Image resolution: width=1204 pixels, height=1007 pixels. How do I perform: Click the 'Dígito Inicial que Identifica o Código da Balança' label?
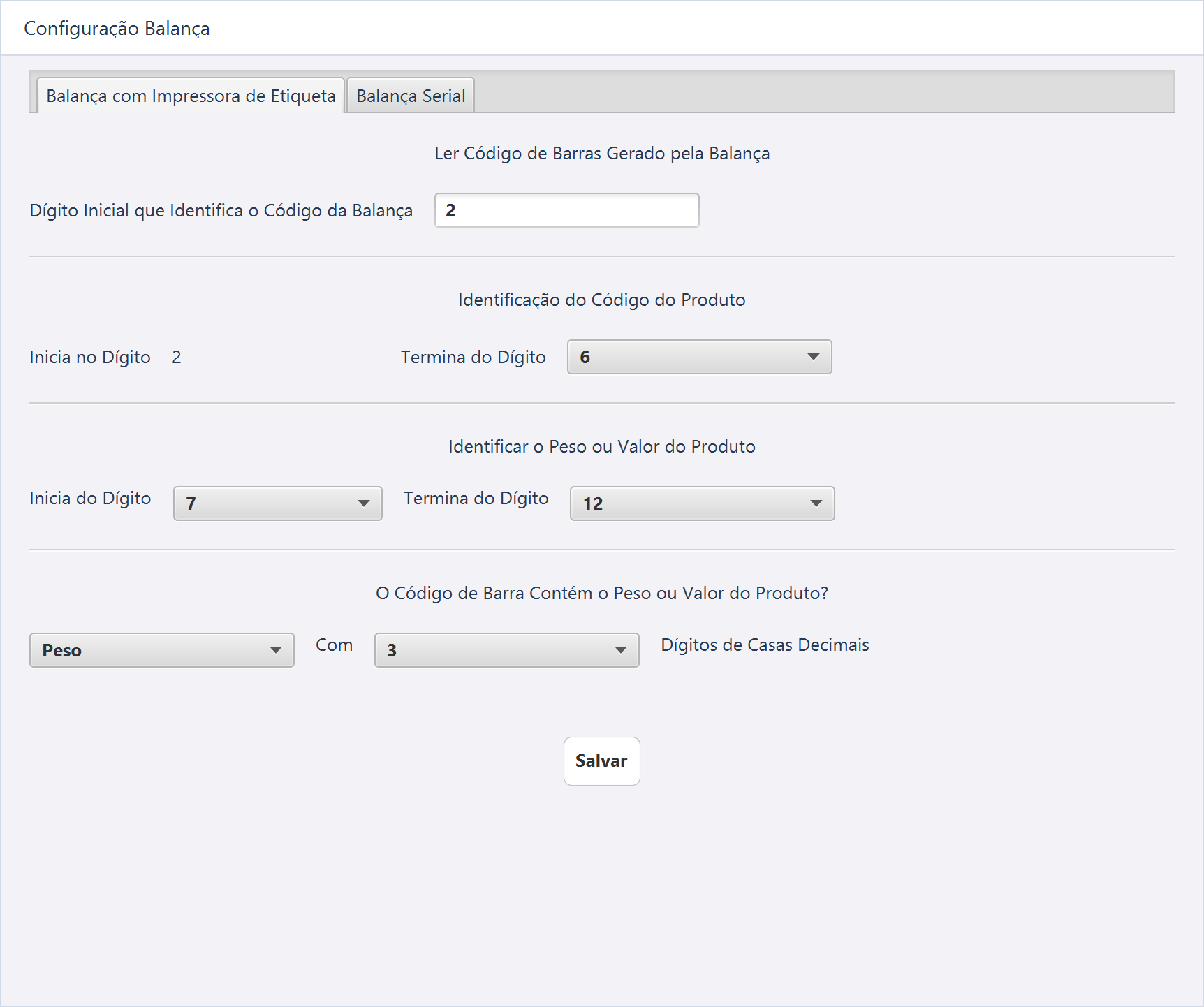(x=221, y=210)
